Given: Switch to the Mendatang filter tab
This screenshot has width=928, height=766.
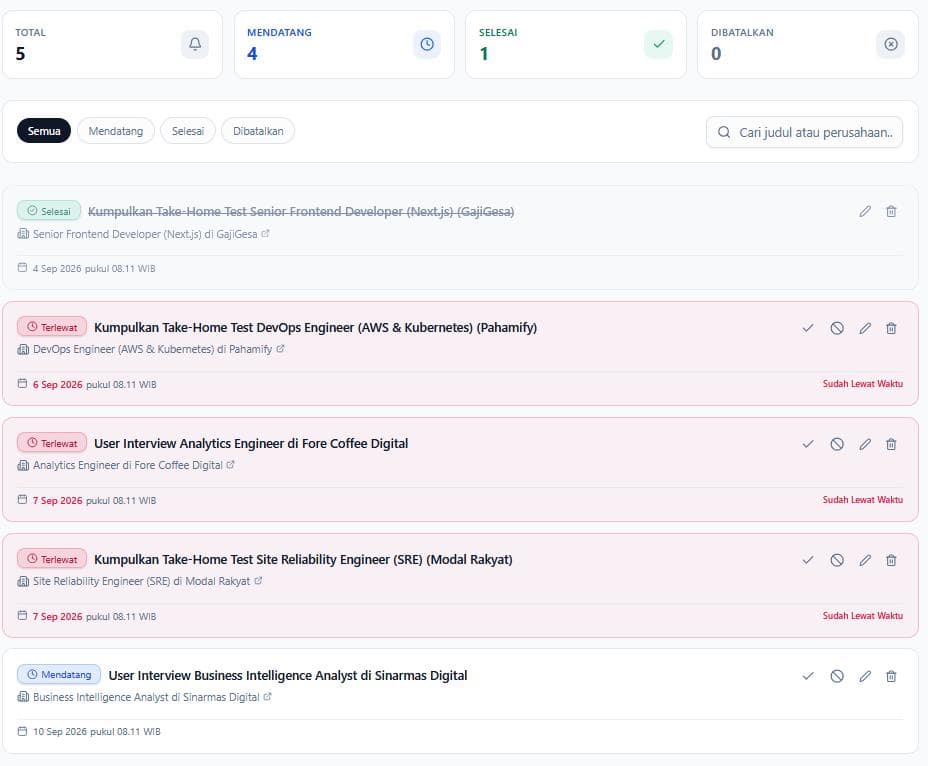Looking at the screenshot, I should tap(115, 131).
